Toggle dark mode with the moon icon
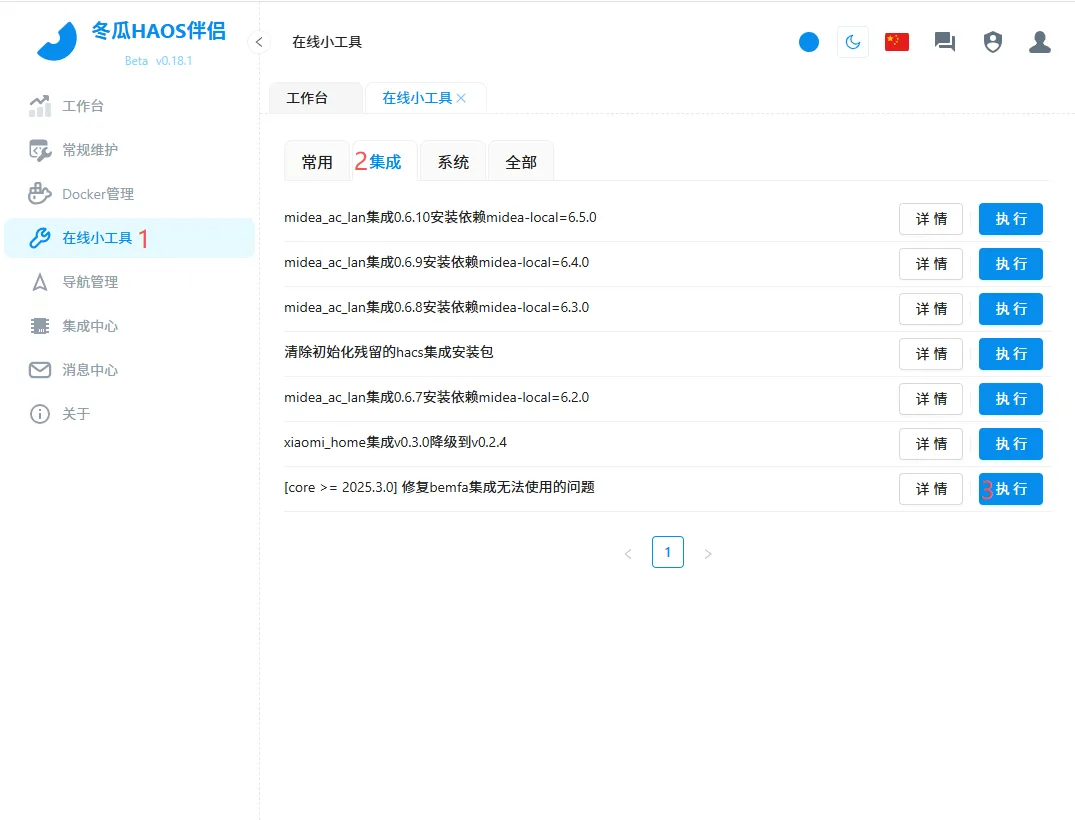The width and height of the screenshot is (1075, 820). (853, 42)
